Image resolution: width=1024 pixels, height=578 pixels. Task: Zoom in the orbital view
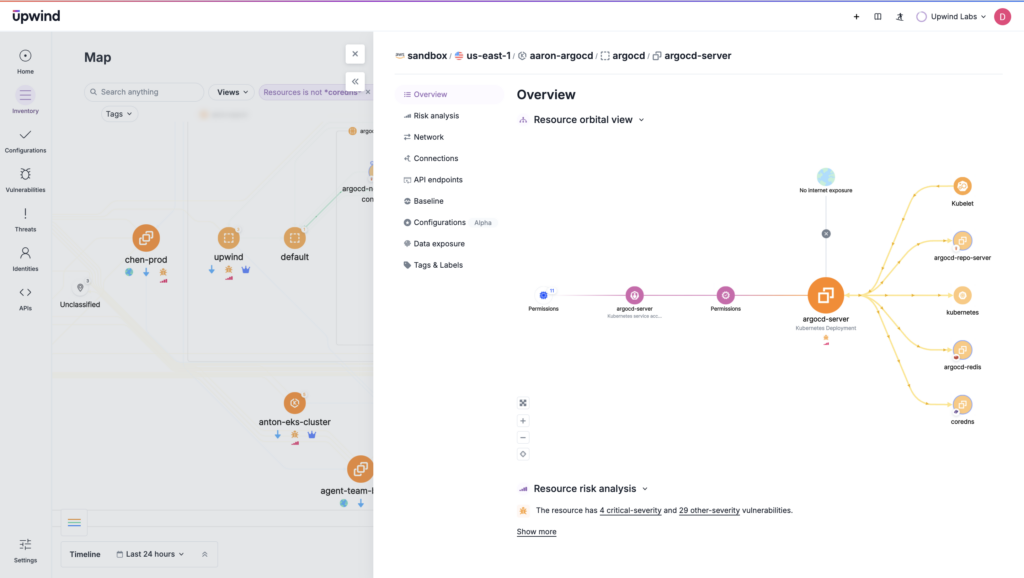pos(523,421)
